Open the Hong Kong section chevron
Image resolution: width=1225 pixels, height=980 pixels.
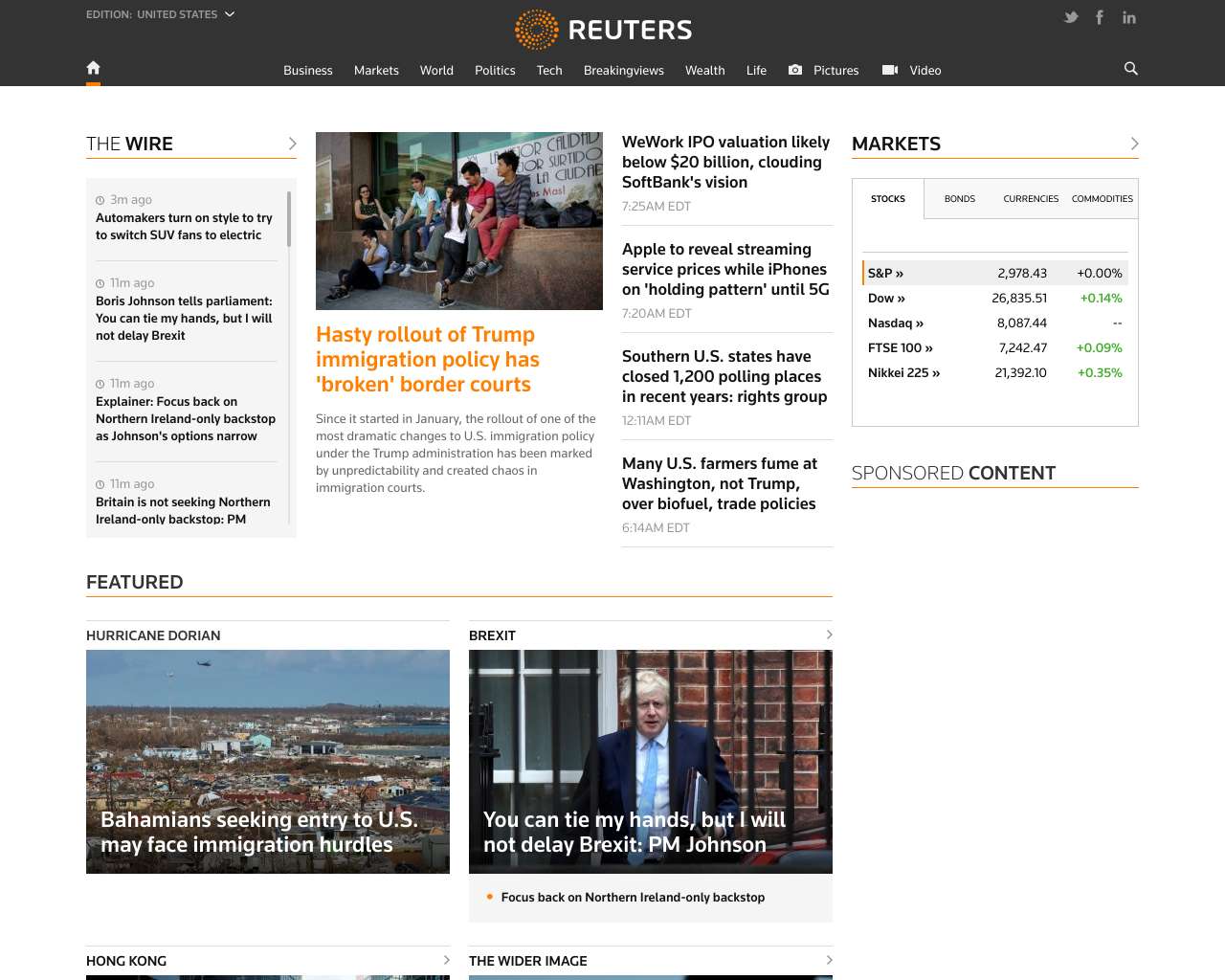pyautogui.click(x=446, y=960)
